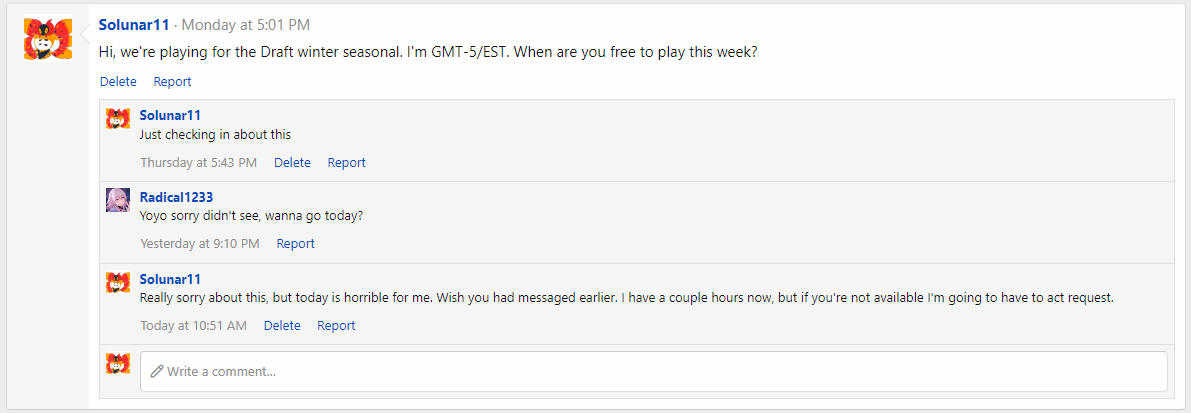Report Radical1233's 'Yoyo sorry' comment
Image resolution: width=1191 pixels, height=413 pixels.
point(295,243)
